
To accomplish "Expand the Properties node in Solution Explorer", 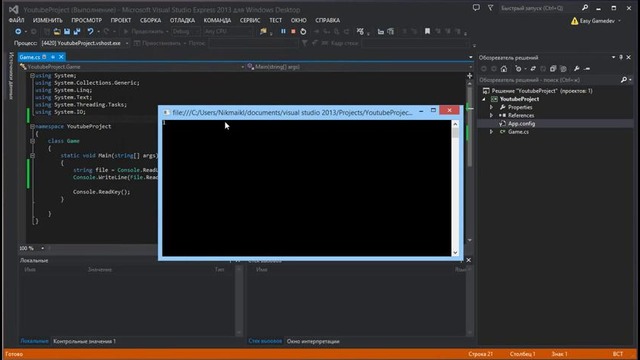I will 491,107.
